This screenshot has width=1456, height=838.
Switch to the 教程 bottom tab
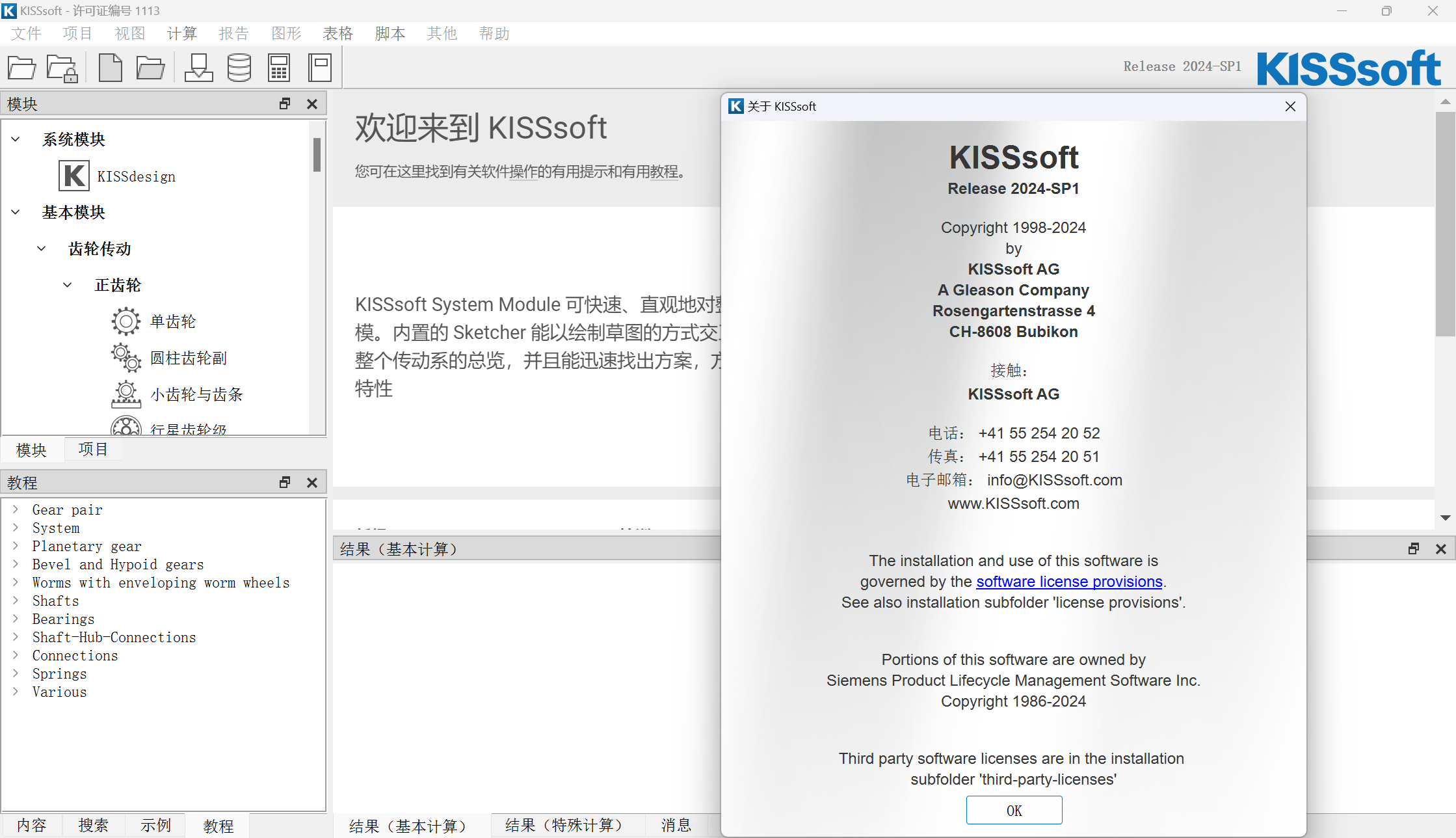(x=218, y=826)
